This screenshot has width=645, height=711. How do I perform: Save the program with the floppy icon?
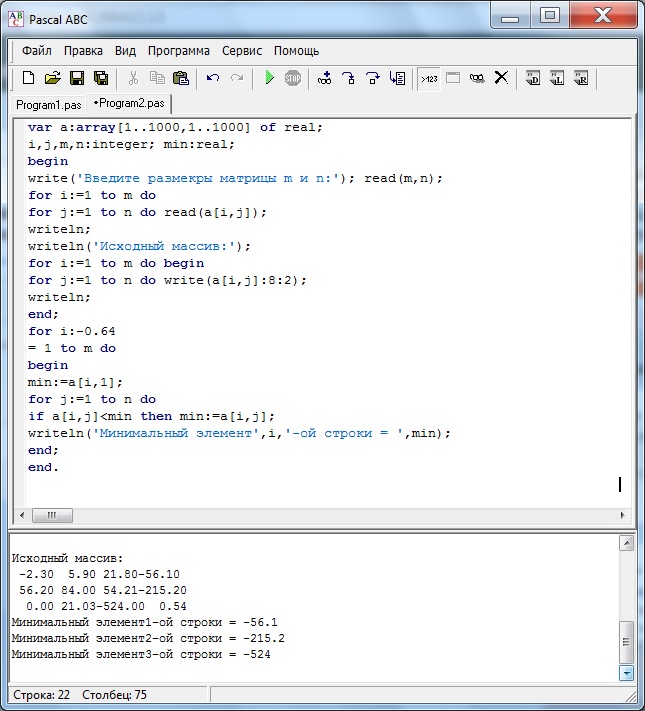click(76, 78)
